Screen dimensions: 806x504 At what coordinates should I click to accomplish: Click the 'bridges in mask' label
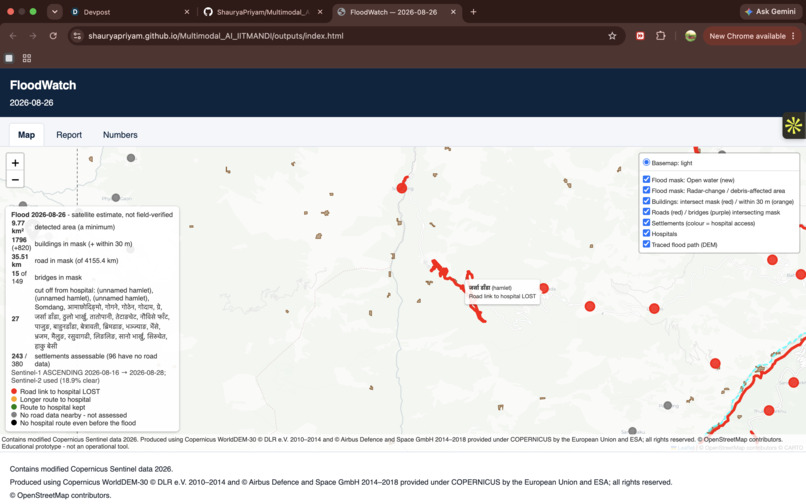click(58, 277)
